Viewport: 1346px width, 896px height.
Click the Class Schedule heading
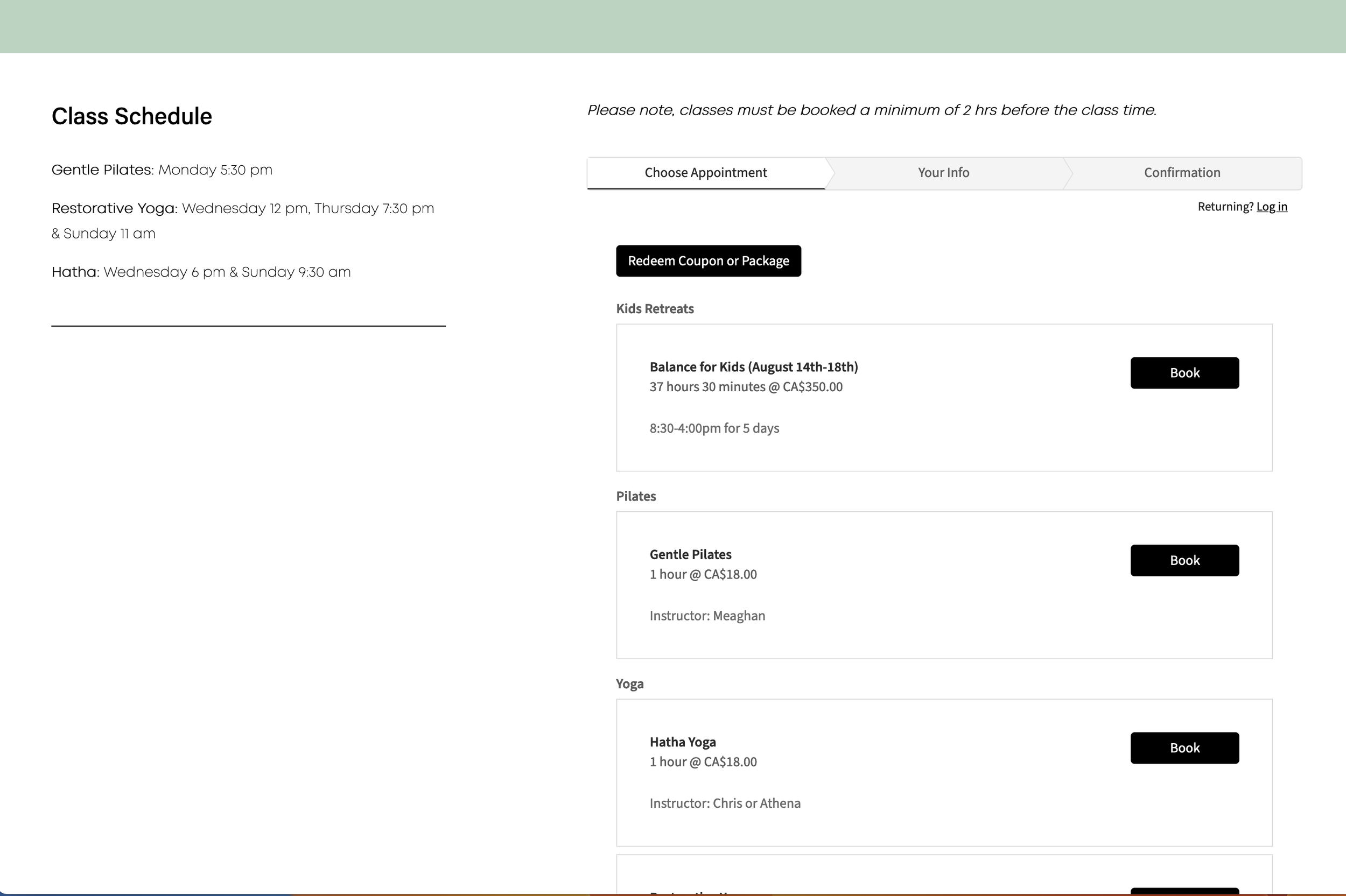tap(131, 116)
